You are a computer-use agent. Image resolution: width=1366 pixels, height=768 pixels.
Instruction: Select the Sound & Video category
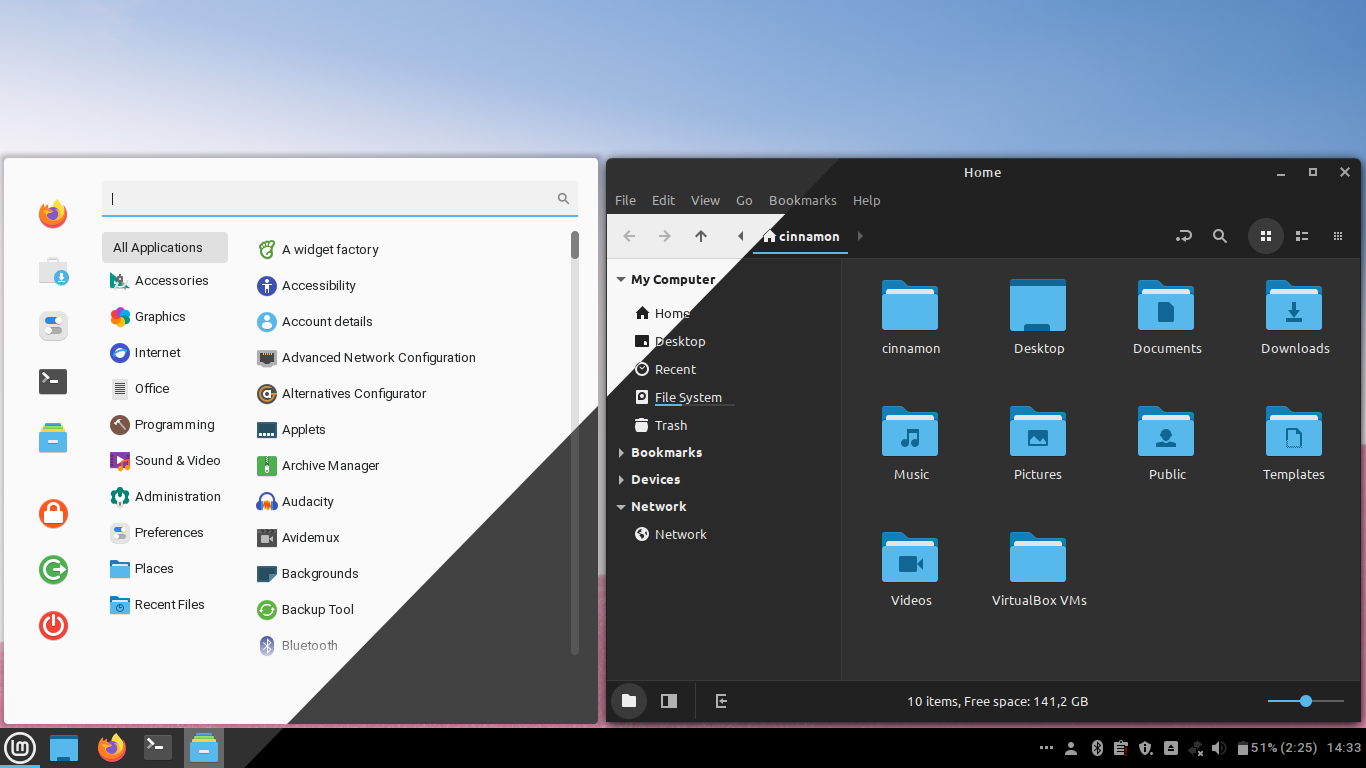tap(165, 461)
